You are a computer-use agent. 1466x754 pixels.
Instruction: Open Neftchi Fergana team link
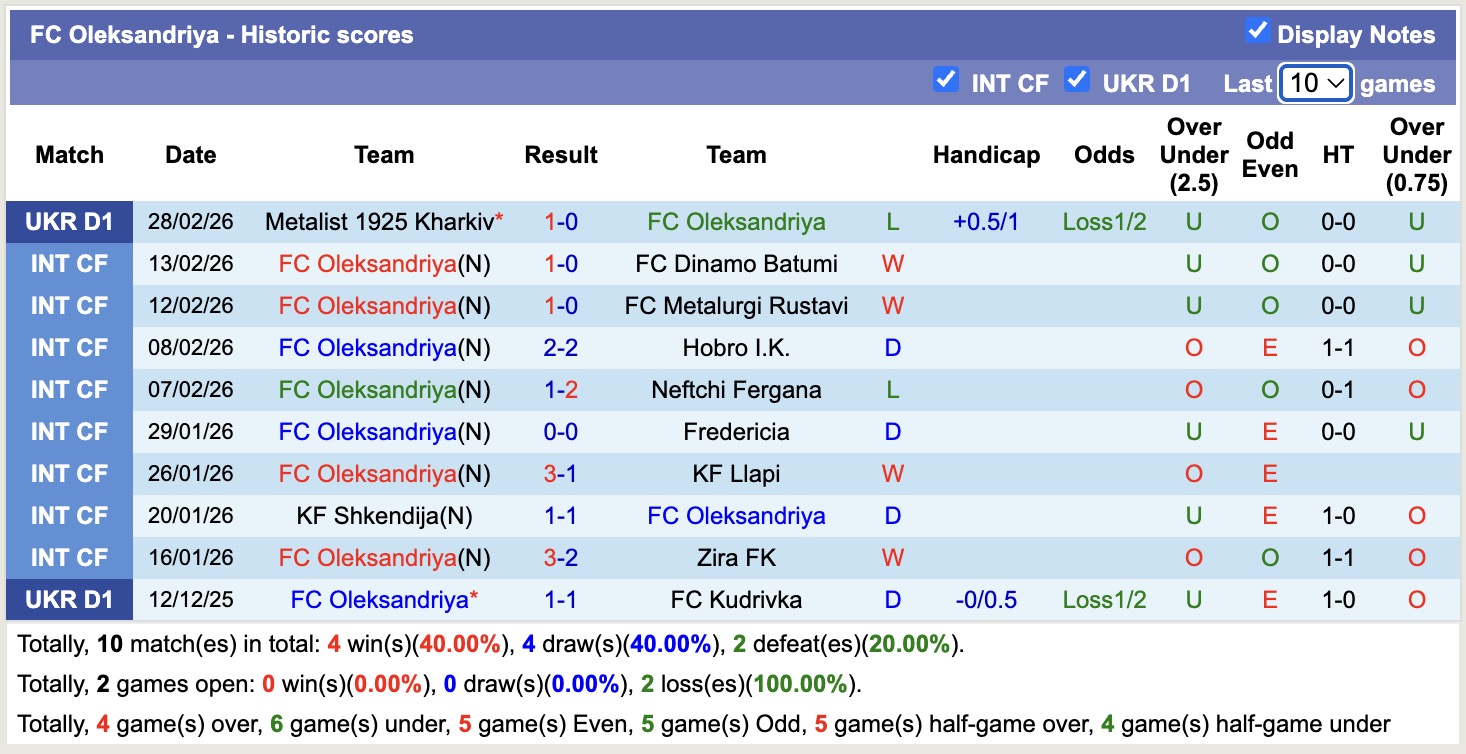[736, 389]
